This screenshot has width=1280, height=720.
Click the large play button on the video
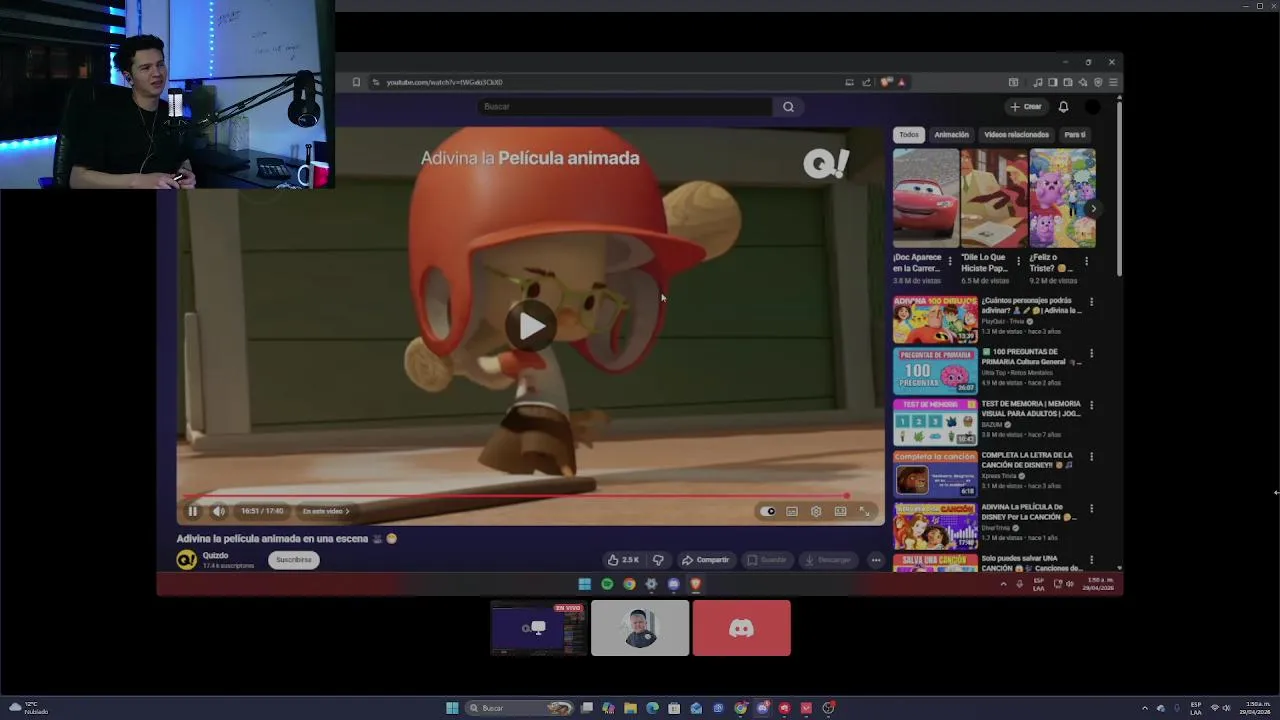pos(532,325)
